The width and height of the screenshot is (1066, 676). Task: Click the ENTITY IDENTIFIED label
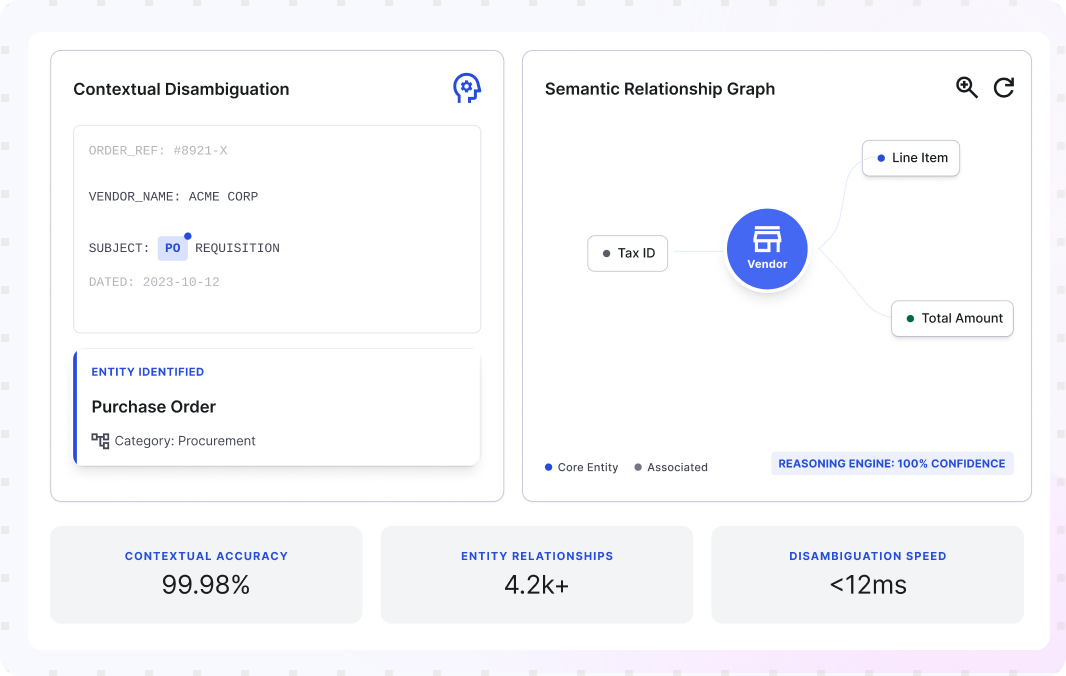point(148,372)
